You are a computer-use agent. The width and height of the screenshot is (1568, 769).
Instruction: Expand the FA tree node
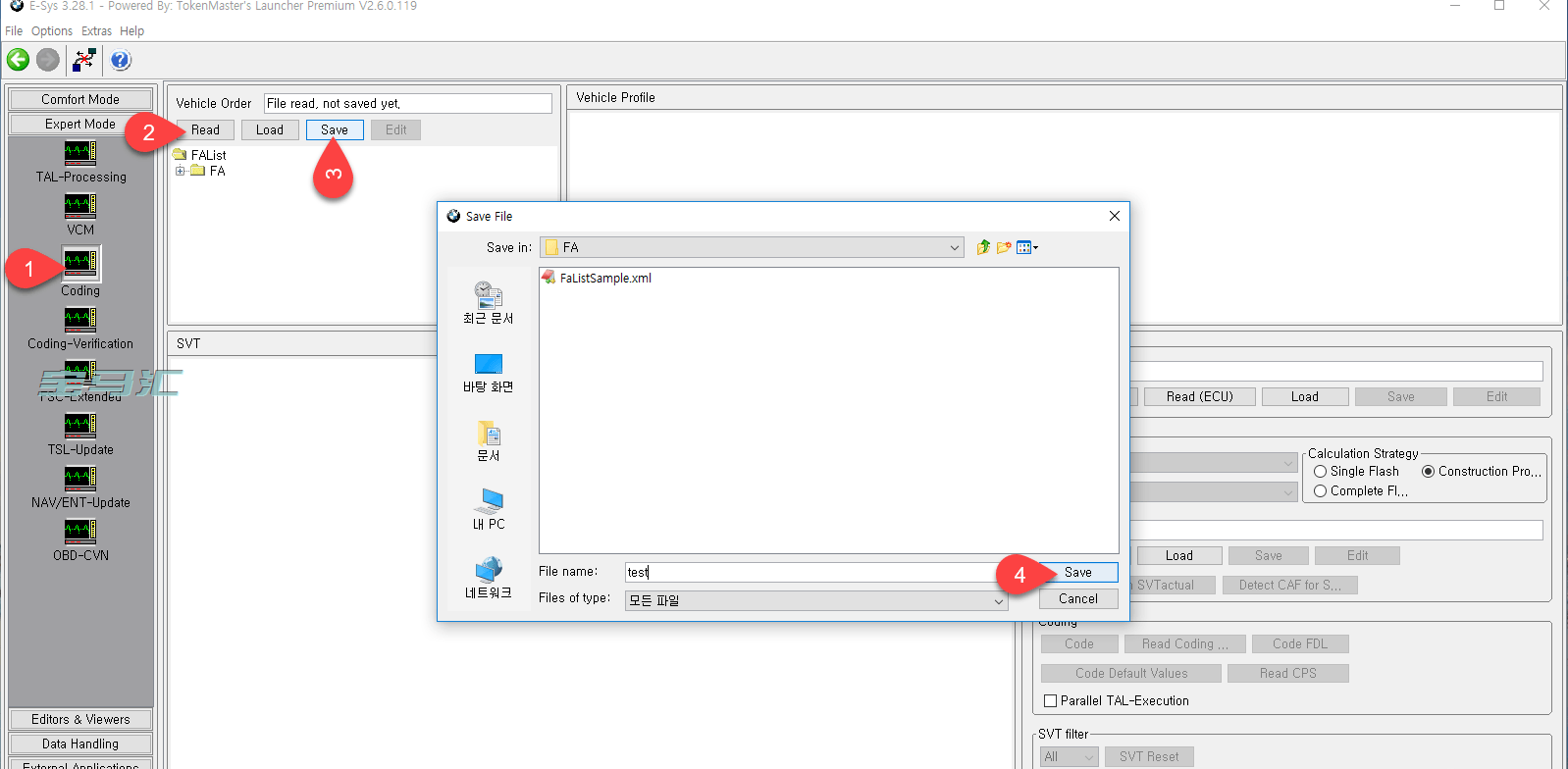181,172
